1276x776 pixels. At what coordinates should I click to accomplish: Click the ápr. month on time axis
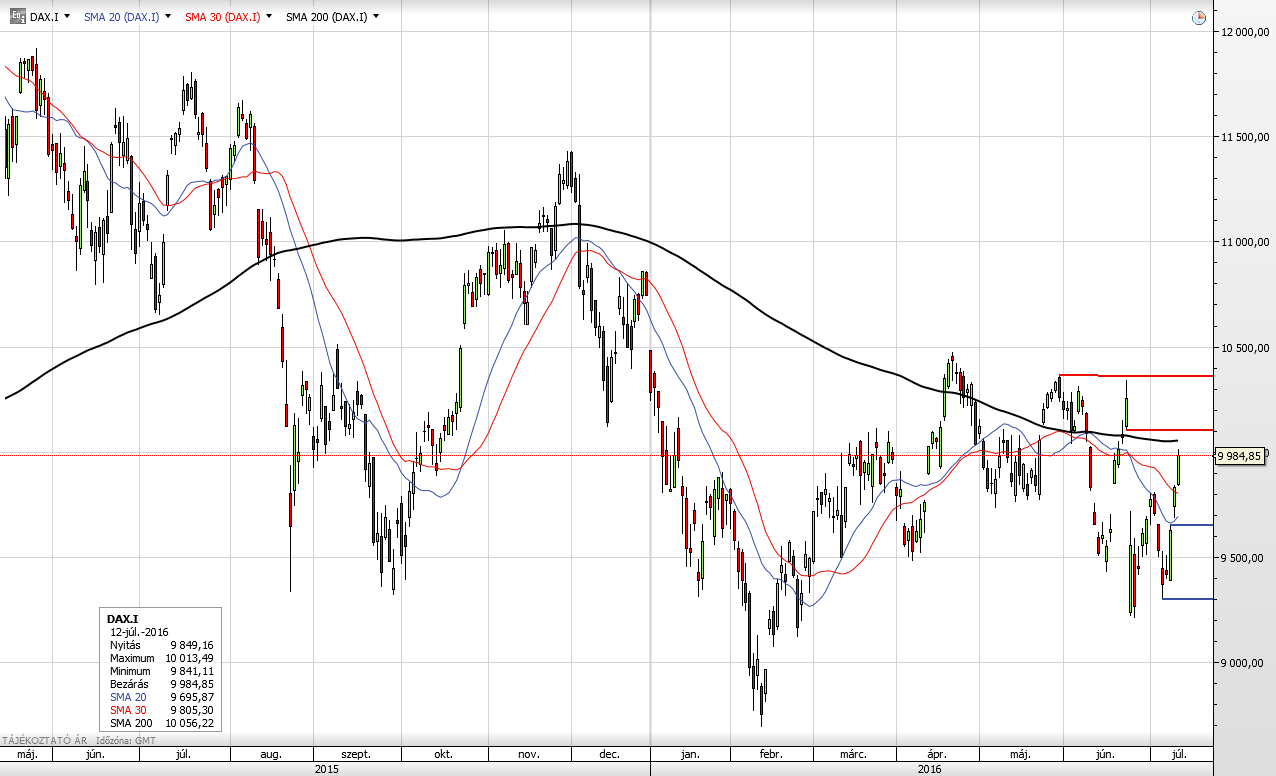[x=937, y=755]
